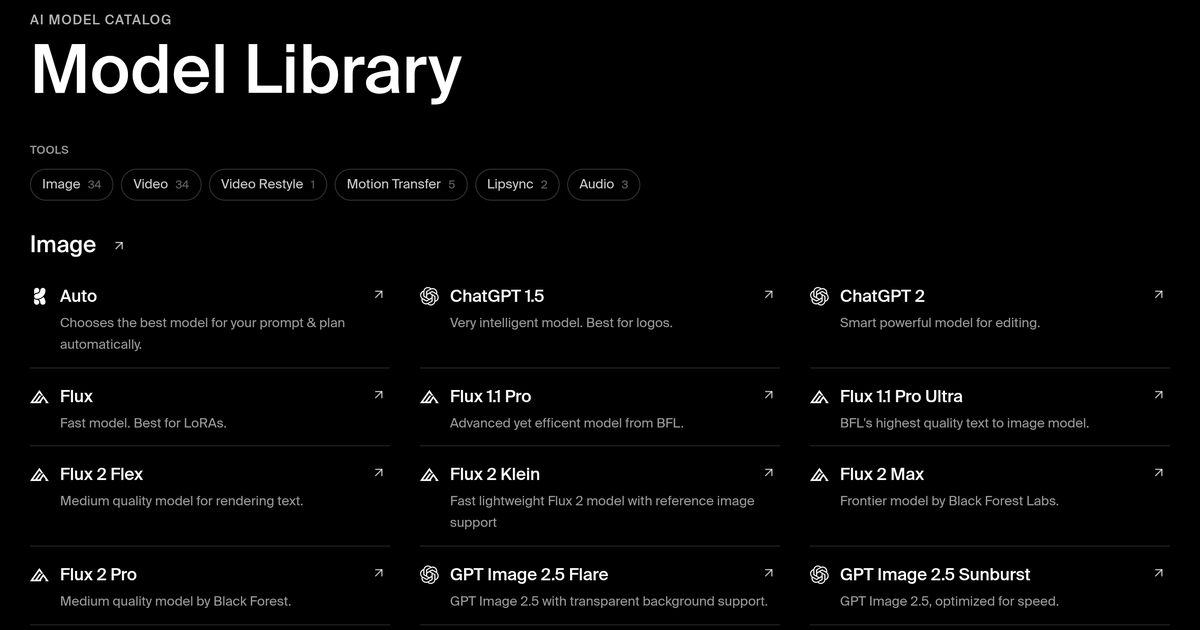Click the BFL icon beside Flux

pyautogui.click(x=39, y=397)
